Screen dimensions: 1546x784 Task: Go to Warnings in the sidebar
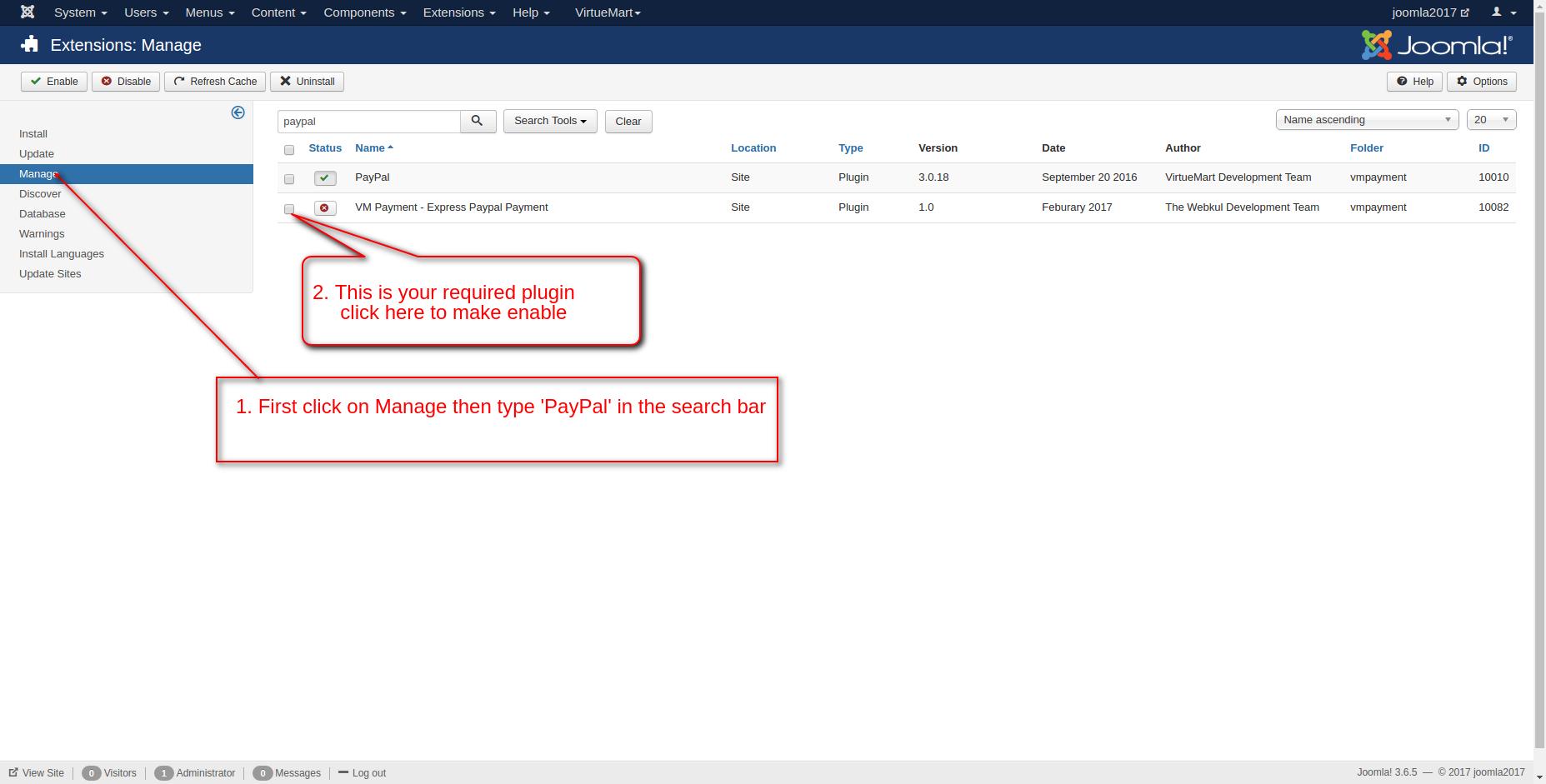point(42,234)
